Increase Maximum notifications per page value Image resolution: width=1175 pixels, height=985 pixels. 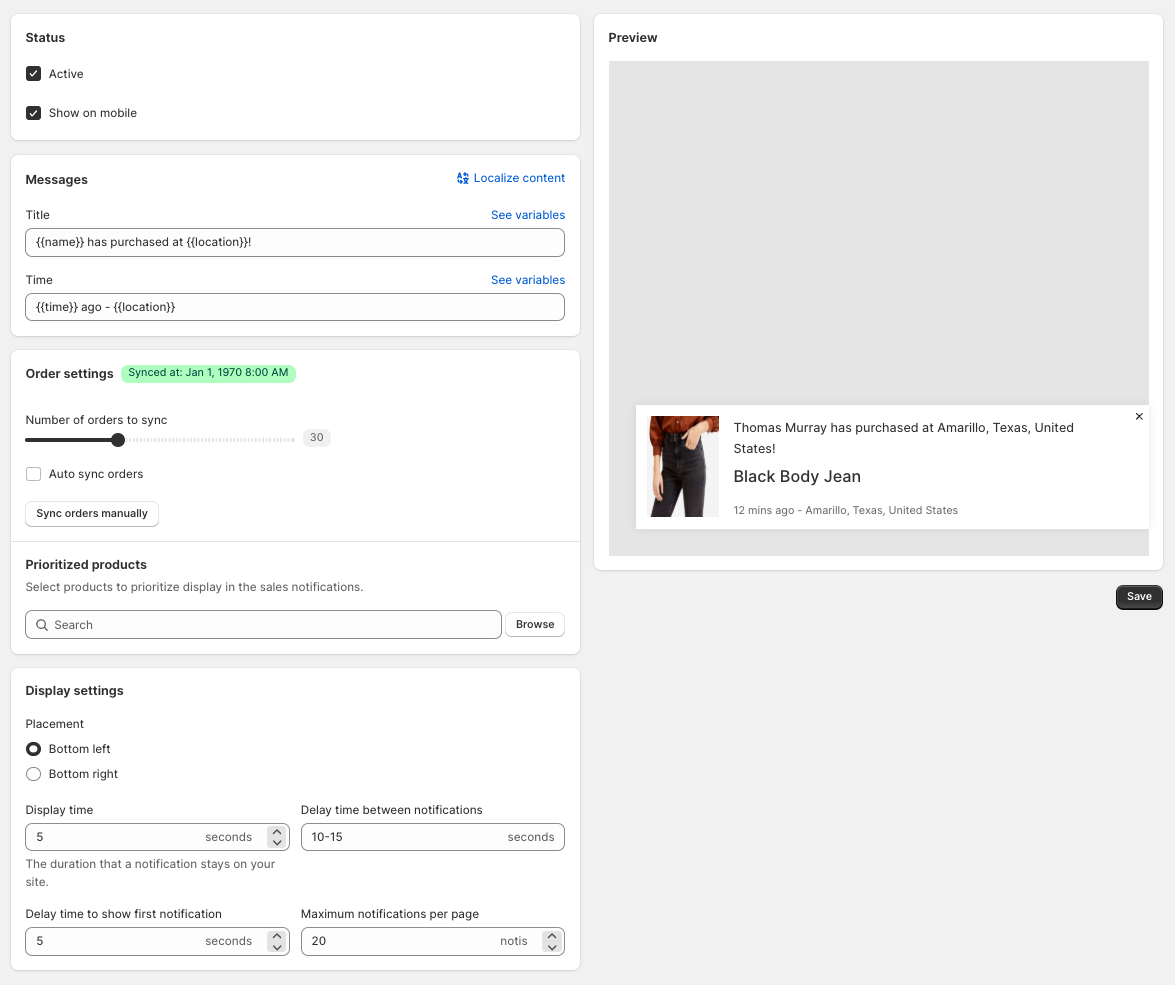click(551, 935)
